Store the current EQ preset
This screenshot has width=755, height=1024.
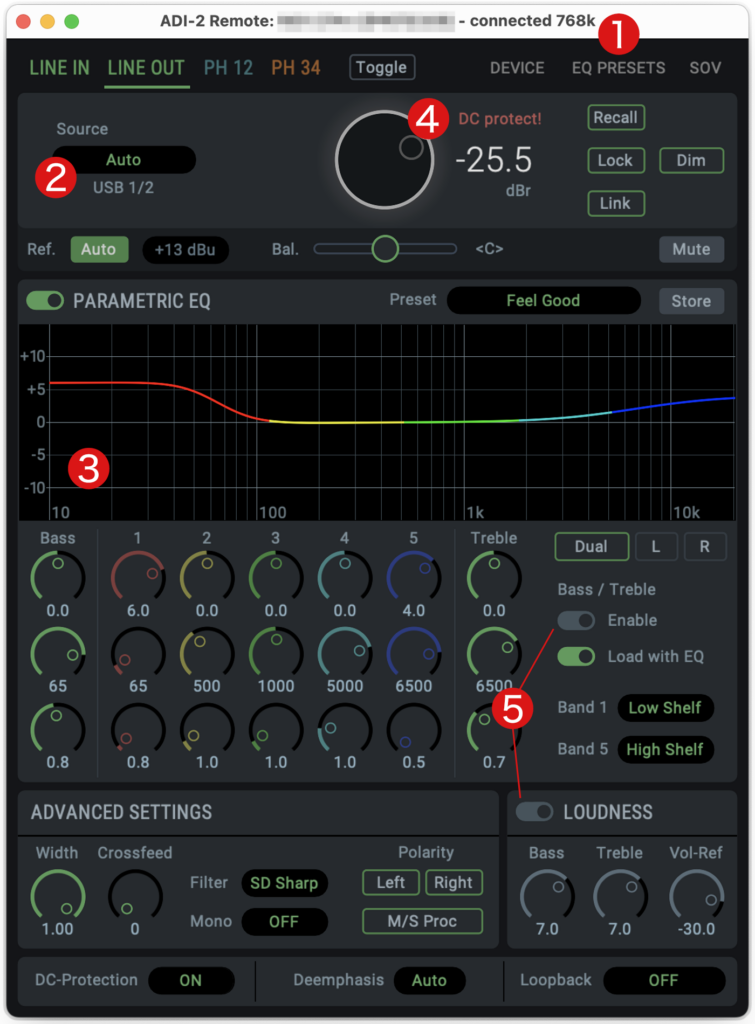691,301
